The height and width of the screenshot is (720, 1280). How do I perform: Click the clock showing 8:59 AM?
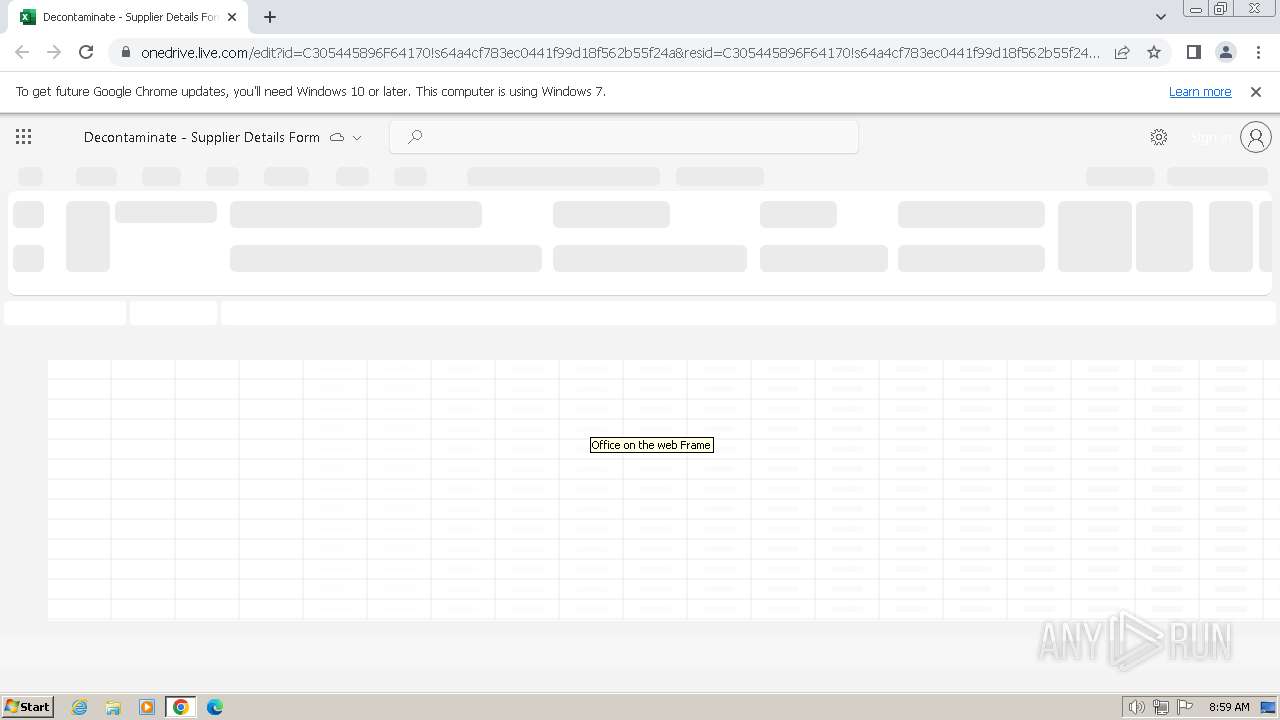(1229, 707)
